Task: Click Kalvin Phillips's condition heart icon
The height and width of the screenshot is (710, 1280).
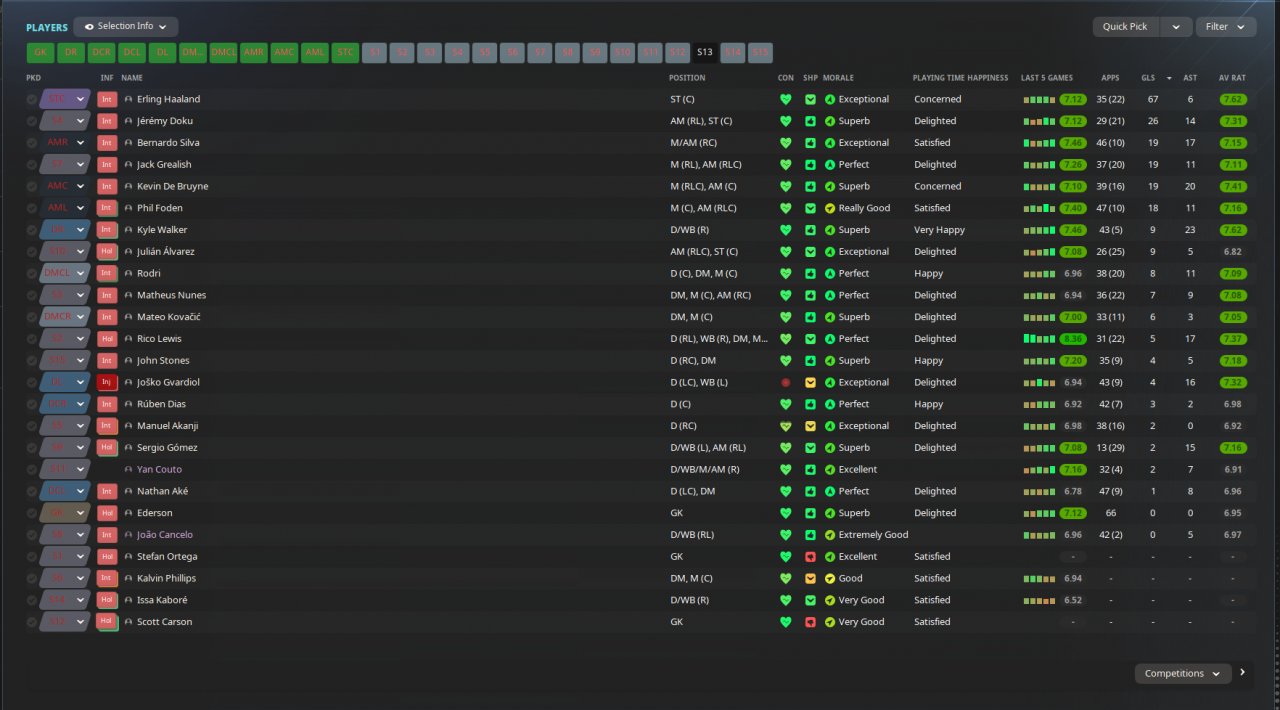Action: 785,578
